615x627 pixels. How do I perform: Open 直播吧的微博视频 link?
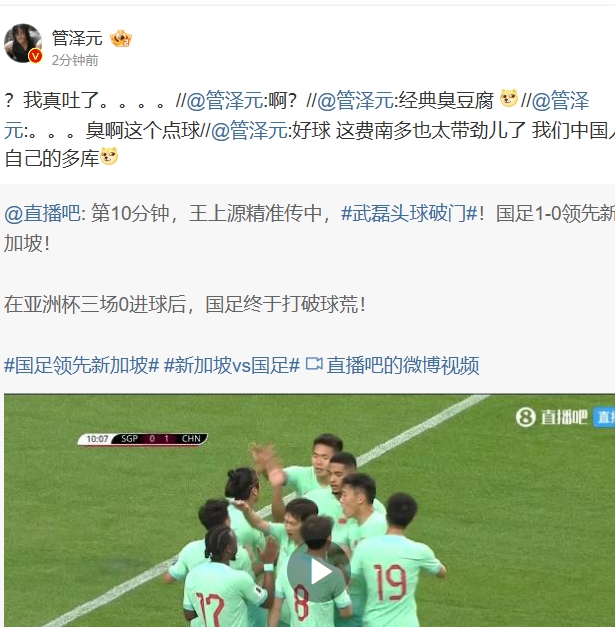[403, 365]
